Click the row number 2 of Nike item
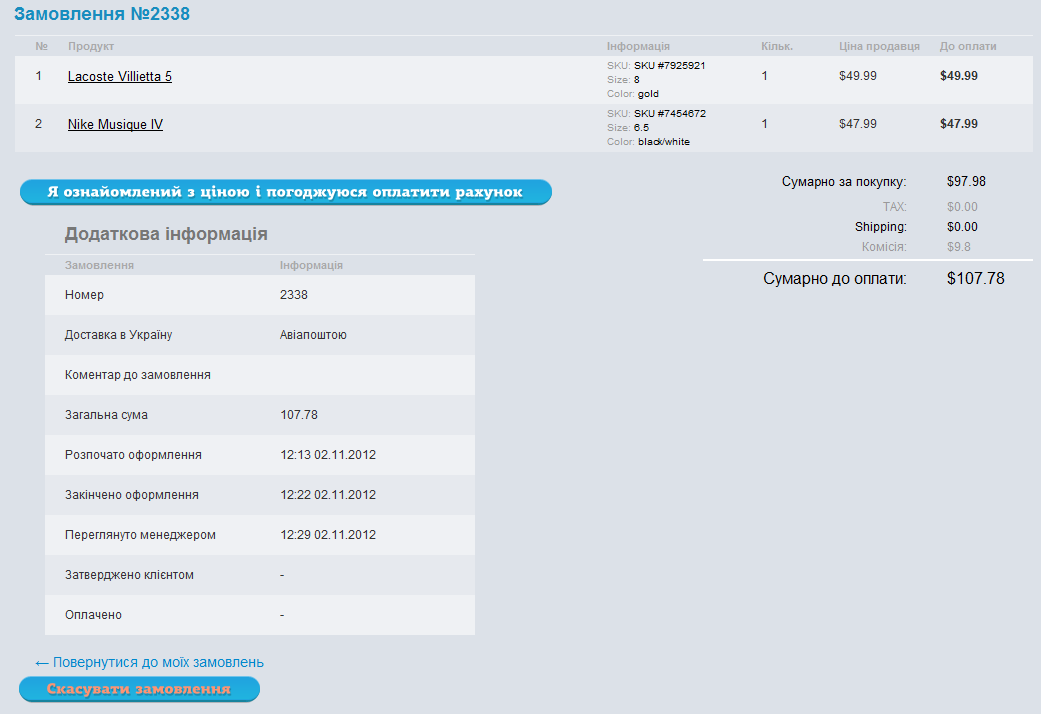 39,124
